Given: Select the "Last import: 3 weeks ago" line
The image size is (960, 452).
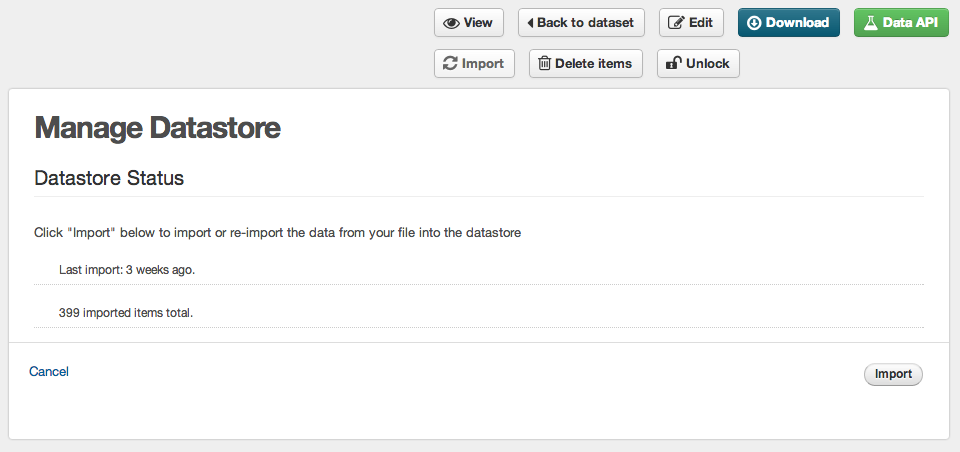Looking at the screenshot, I should tap(127, 269).
